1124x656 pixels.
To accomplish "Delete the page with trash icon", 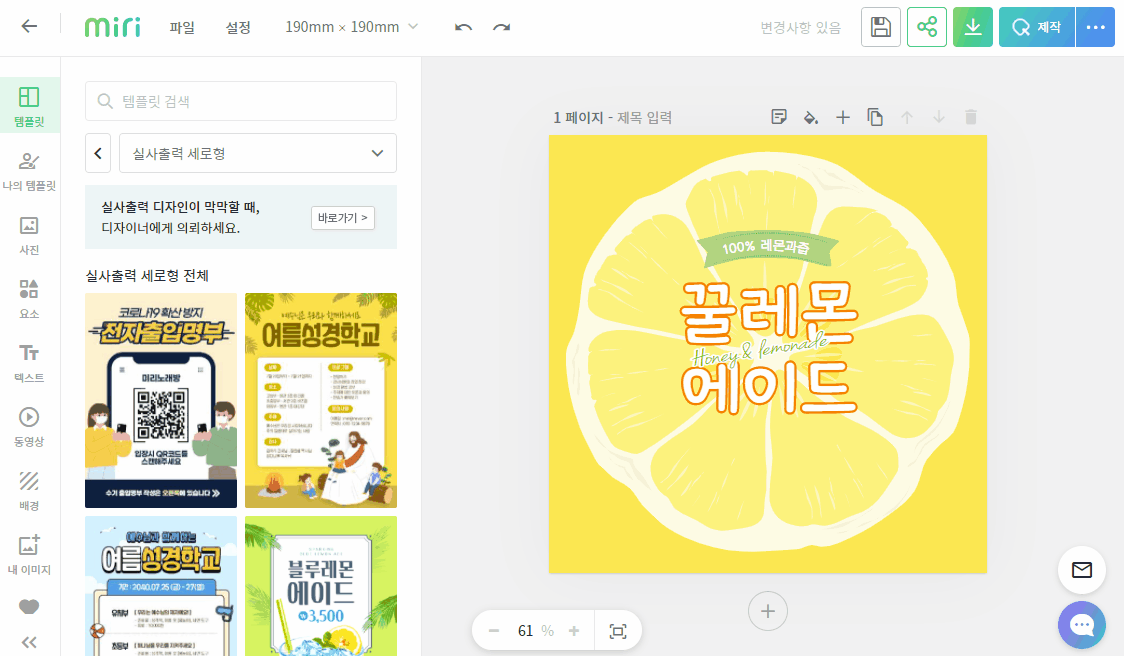I will tap(971, 117).
